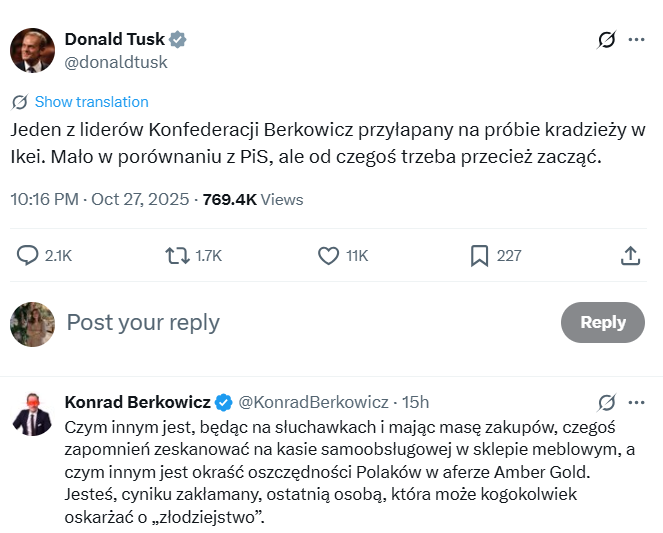The image size is (663, 533).
Task: Show translation of the Polish post
Action: pos(91,102)
